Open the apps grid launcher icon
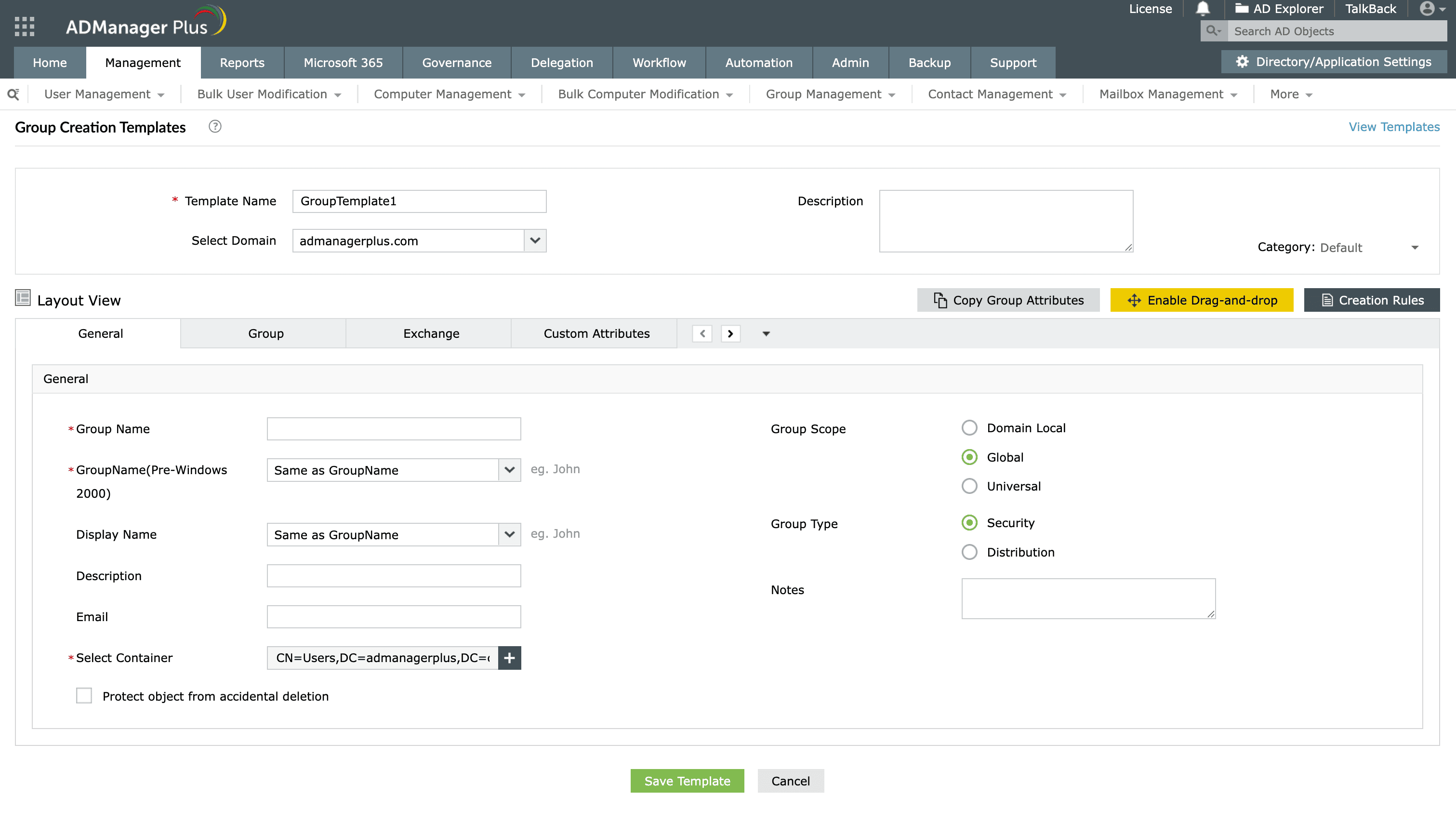1456x823 pixels. tap(24, 26)
